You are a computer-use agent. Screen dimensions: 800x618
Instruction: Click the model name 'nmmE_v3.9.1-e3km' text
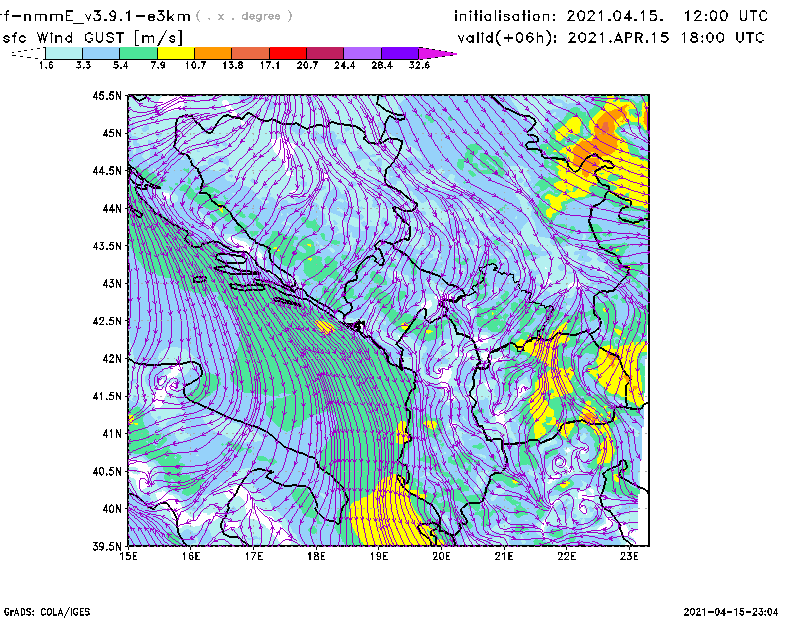pyautogui.click(x=107, y=16)
